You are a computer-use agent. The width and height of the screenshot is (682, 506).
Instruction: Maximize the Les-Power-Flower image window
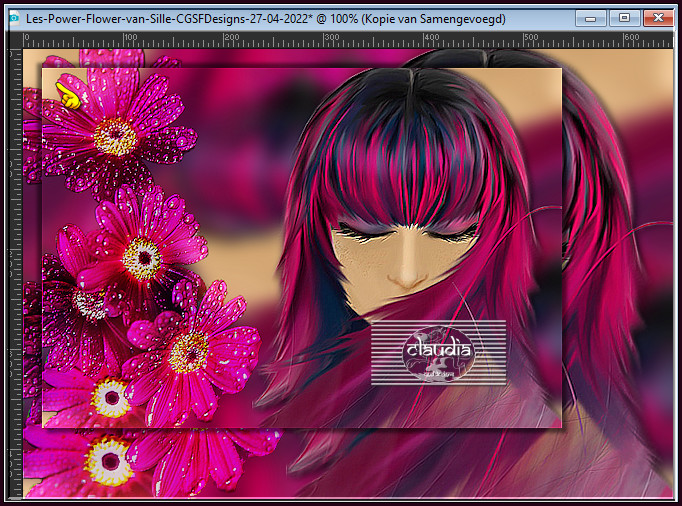point(625,18)
